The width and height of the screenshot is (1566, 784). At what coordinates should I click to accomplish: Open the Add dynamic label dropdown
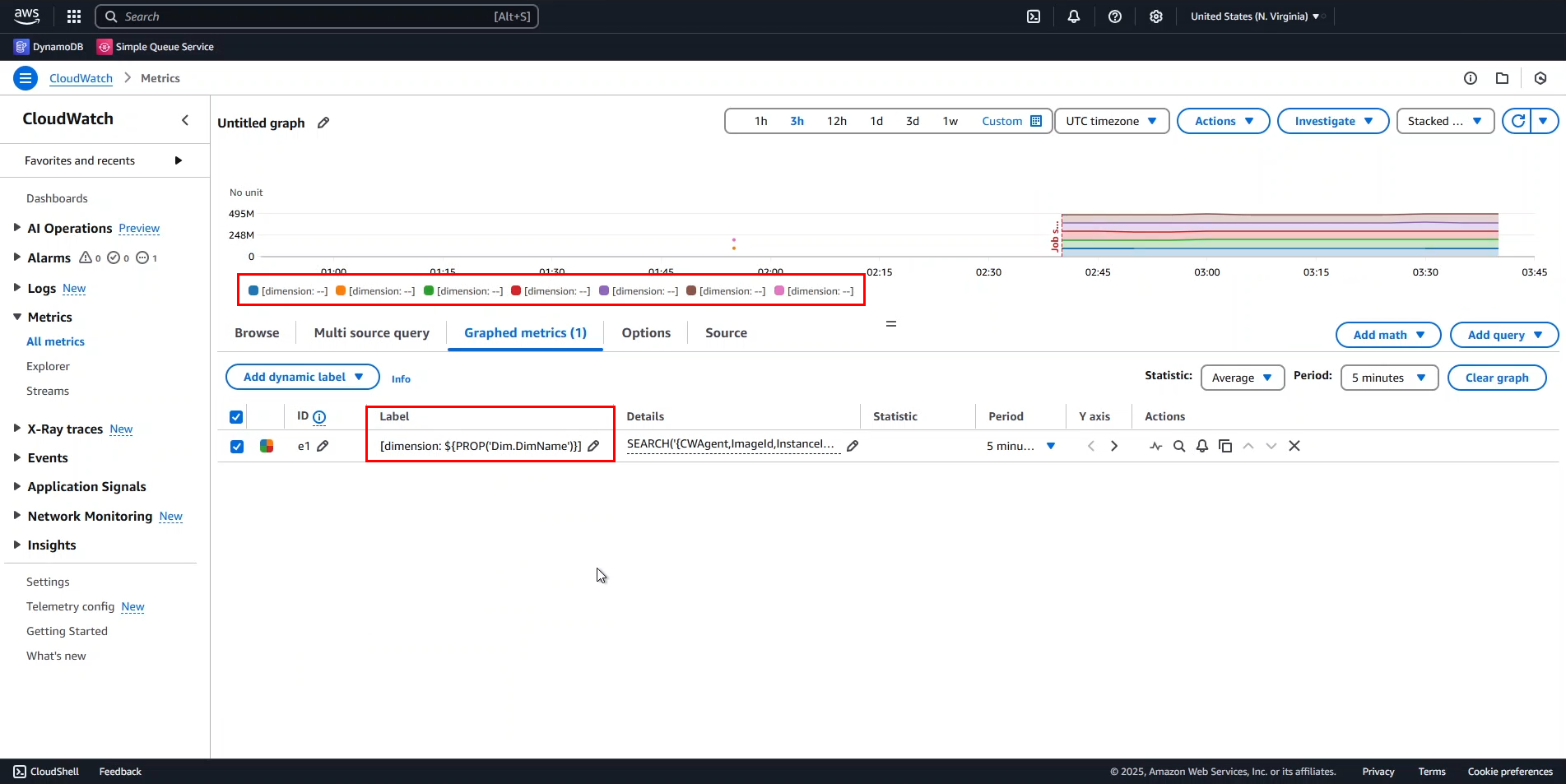pyautogui.click(x=302, y=376)
